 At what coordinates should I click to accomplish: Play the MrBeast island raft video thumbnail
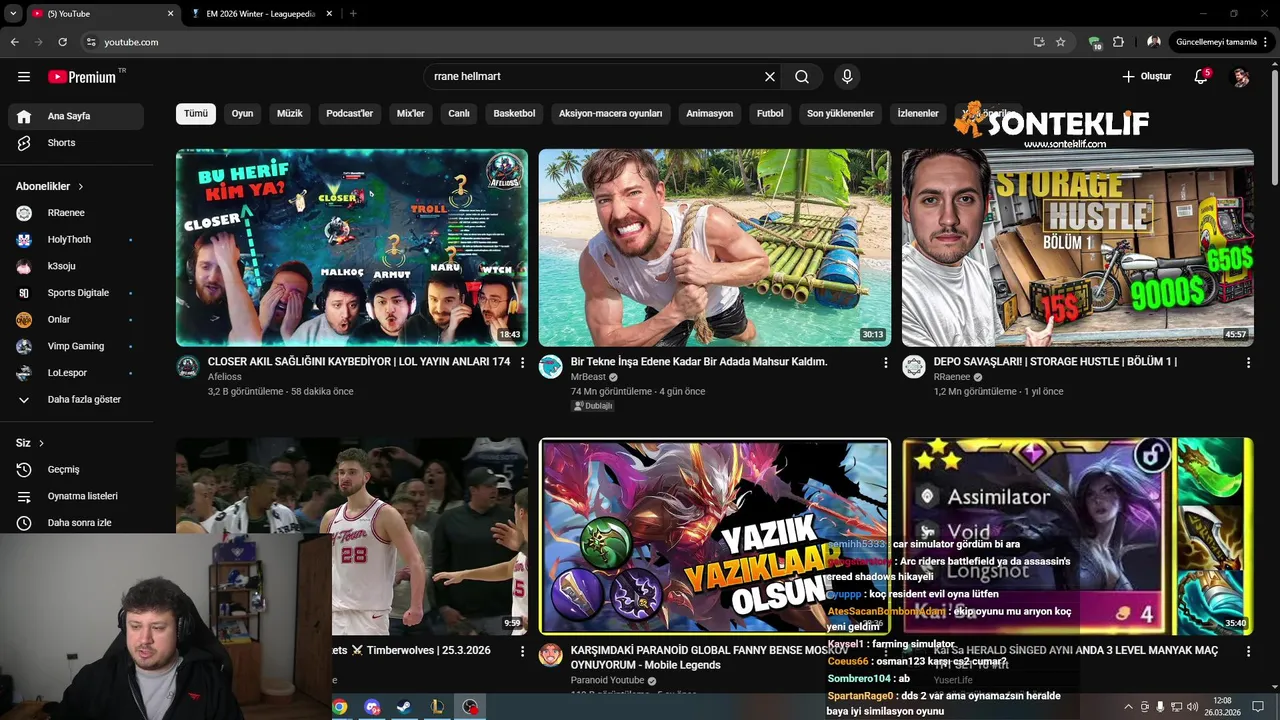[714, 247]
